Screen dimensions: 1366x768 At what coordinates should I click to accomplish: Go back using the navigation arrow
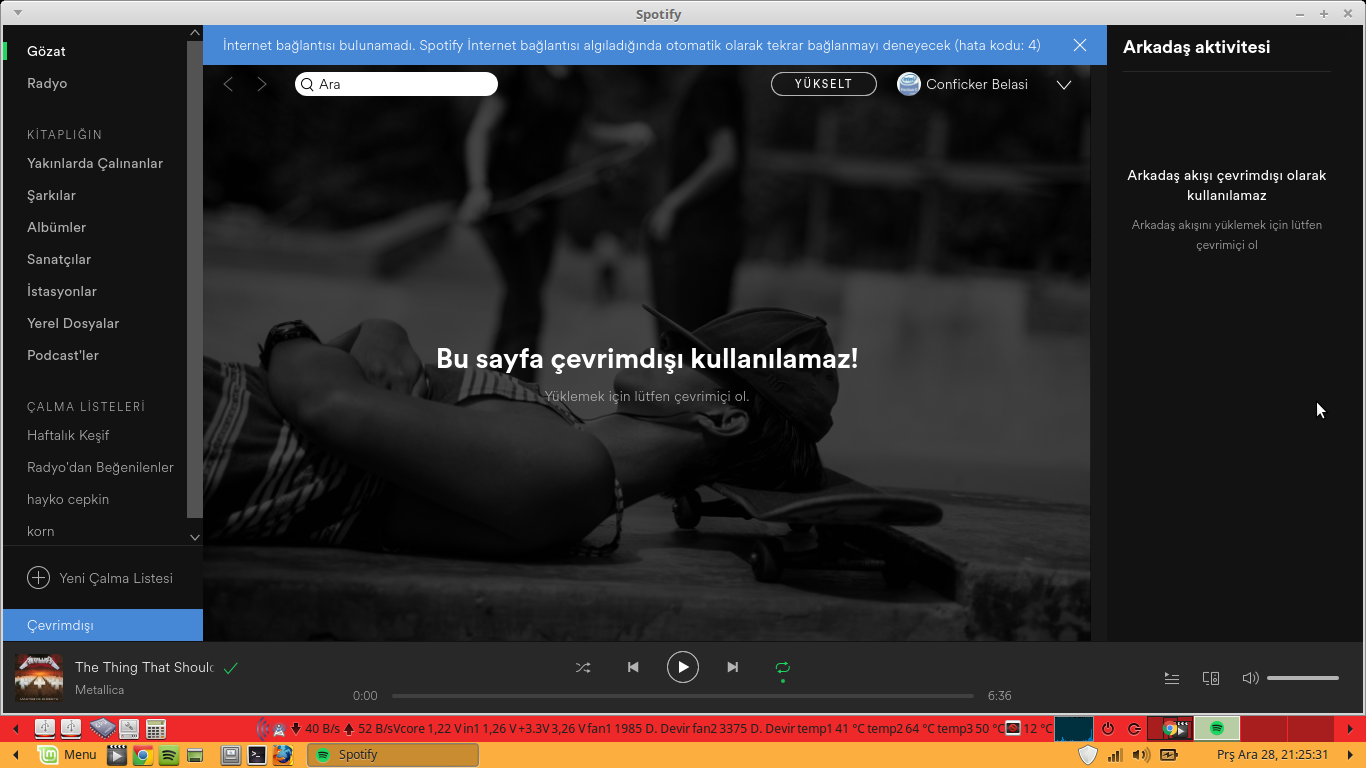point(228,84)
